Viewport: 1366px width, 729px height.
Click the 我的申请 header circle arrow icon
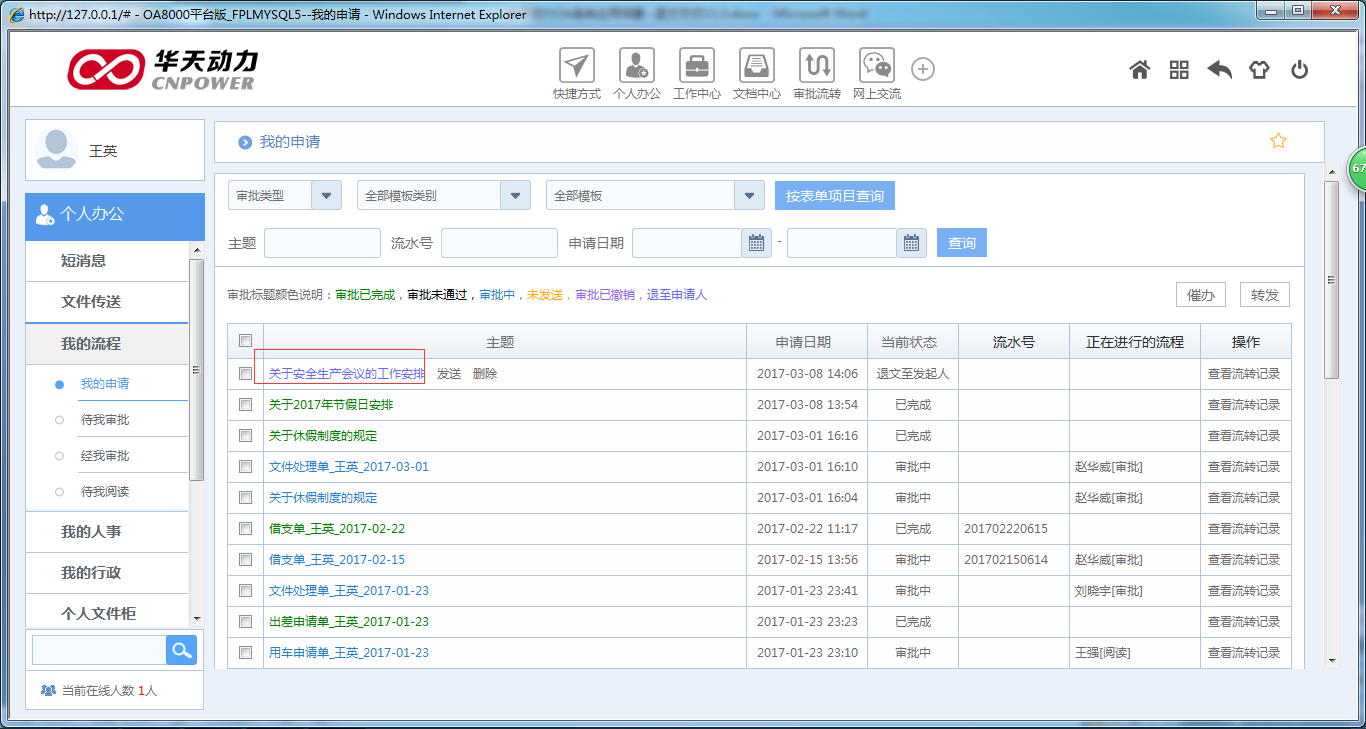pos(245,142)
